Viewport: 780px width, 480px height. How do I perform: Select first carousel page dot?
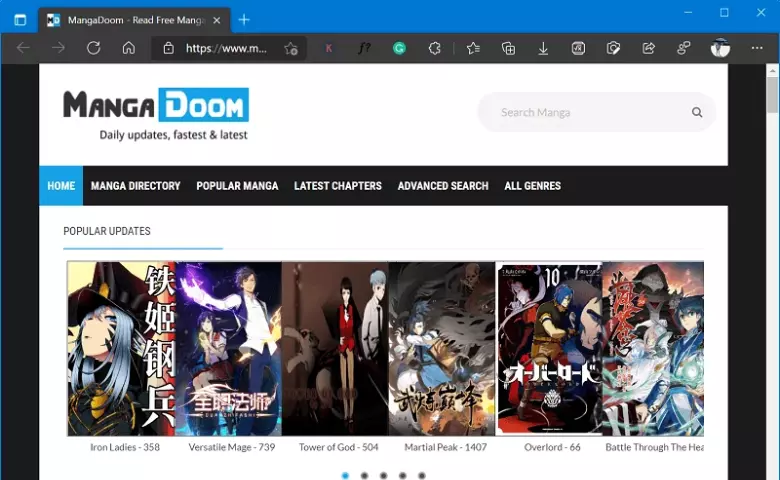[345, 476]
